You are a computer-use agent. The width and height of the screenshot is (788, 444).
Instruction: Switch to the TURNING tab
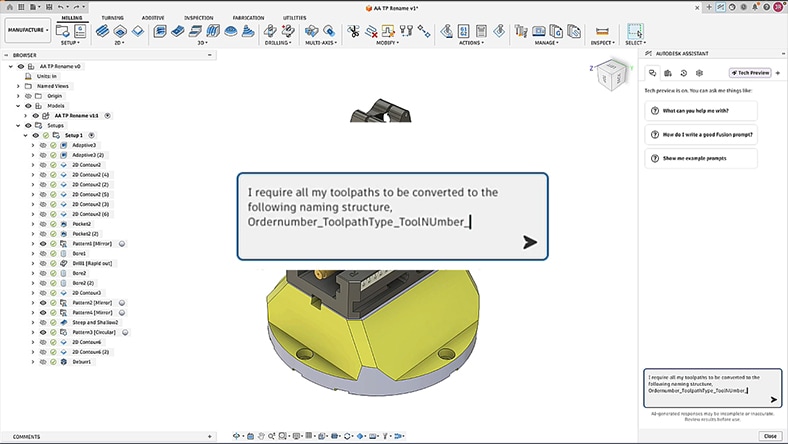click(x=113, y=18)
